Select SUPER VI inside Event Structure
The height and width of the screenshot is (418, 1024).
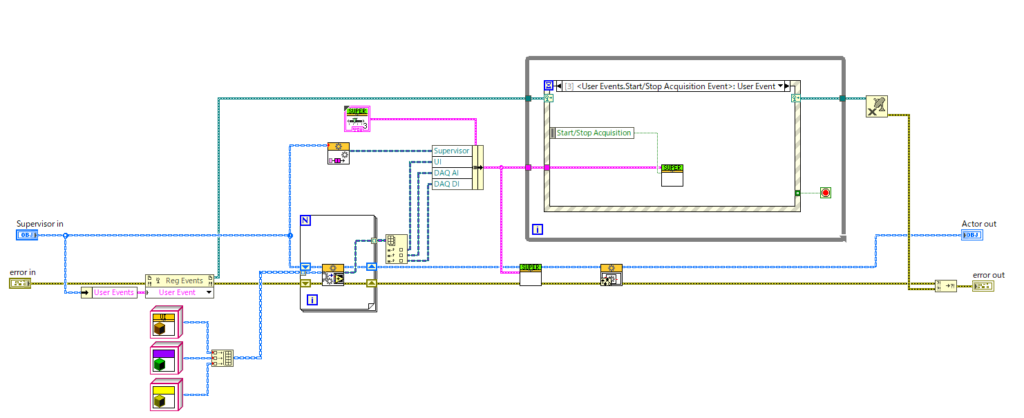pos(672,175)
